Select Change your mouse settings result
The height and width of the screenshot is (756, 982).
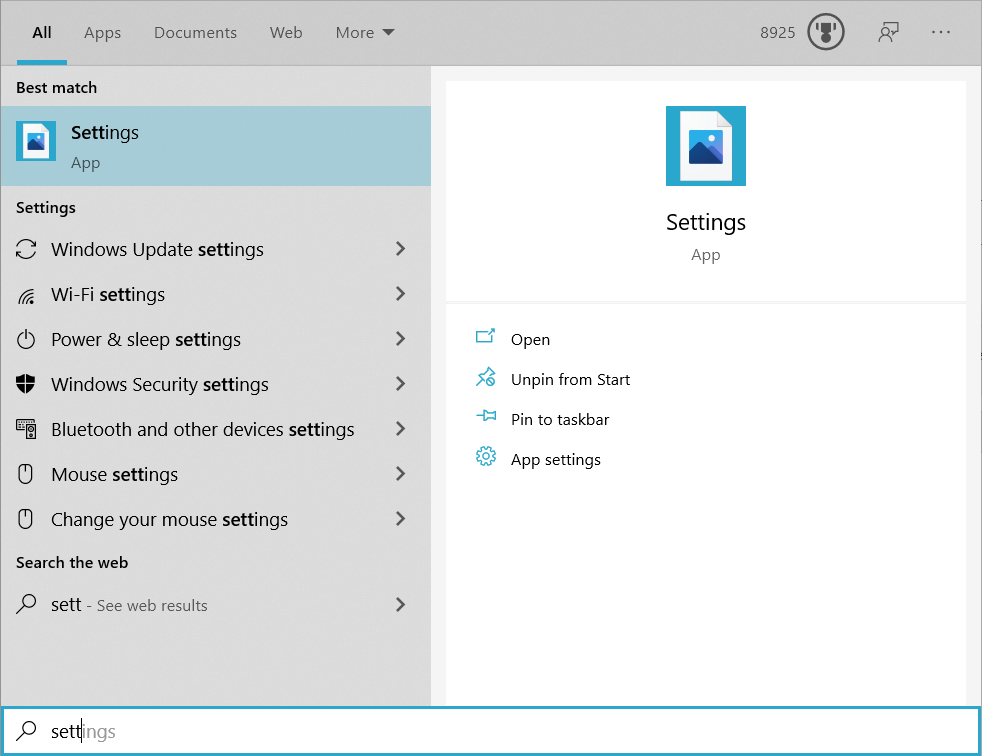216,520
